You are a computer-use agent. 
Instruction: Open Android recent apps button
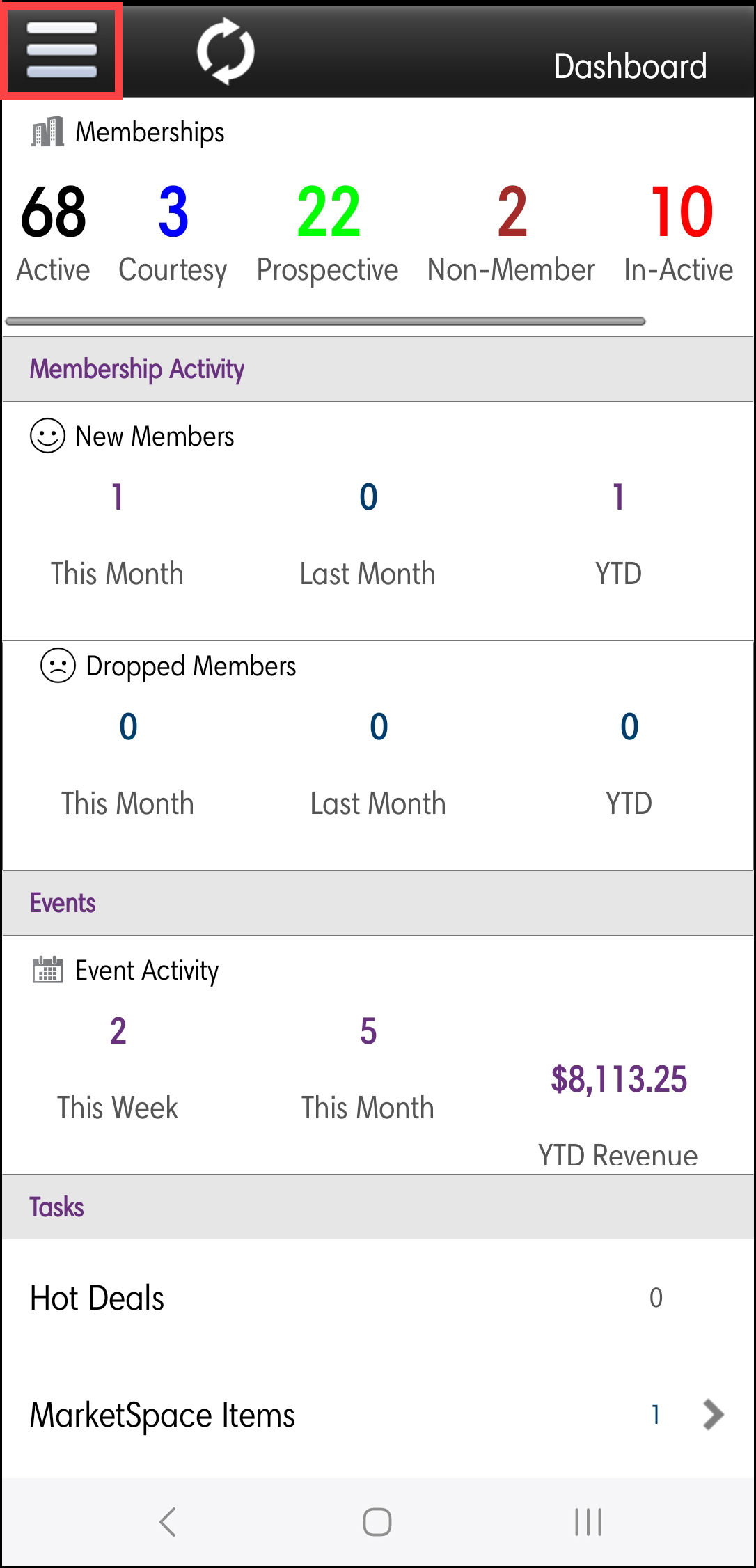pos(588,1521)
